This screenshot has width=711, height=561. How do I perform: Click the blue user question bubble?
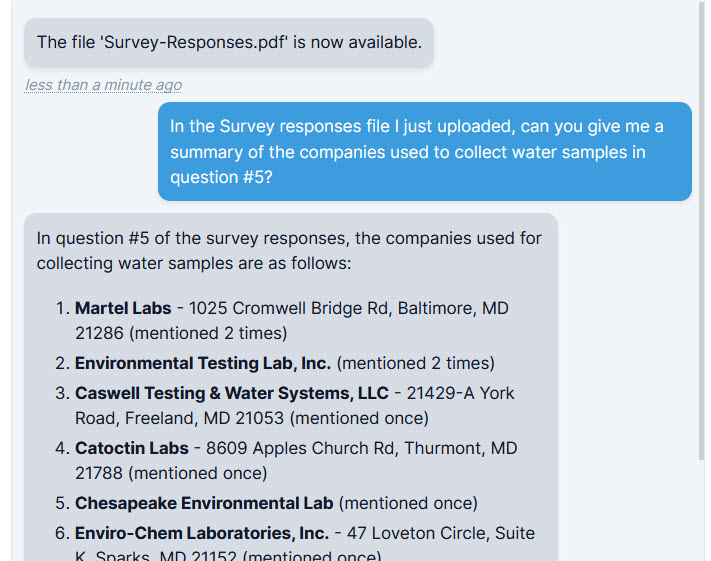pyautogui.click(x=424, y=151)
